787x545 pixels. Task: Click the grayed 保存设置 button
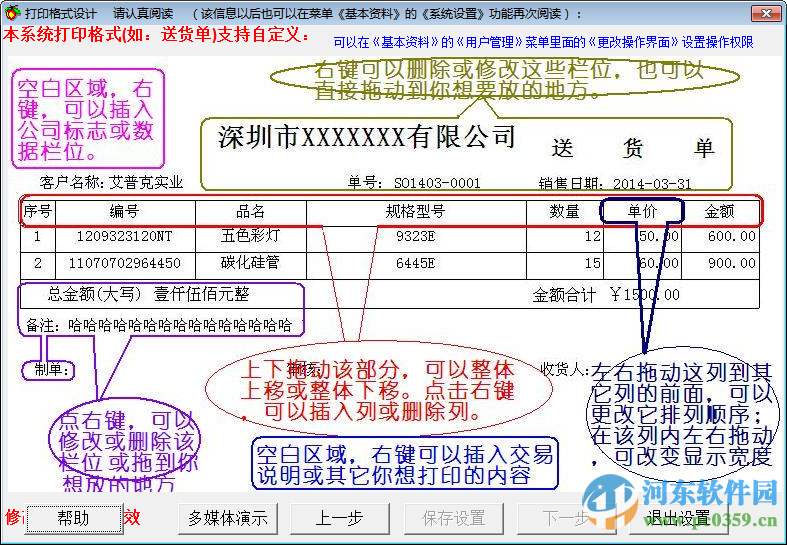[x=453, y=518]
